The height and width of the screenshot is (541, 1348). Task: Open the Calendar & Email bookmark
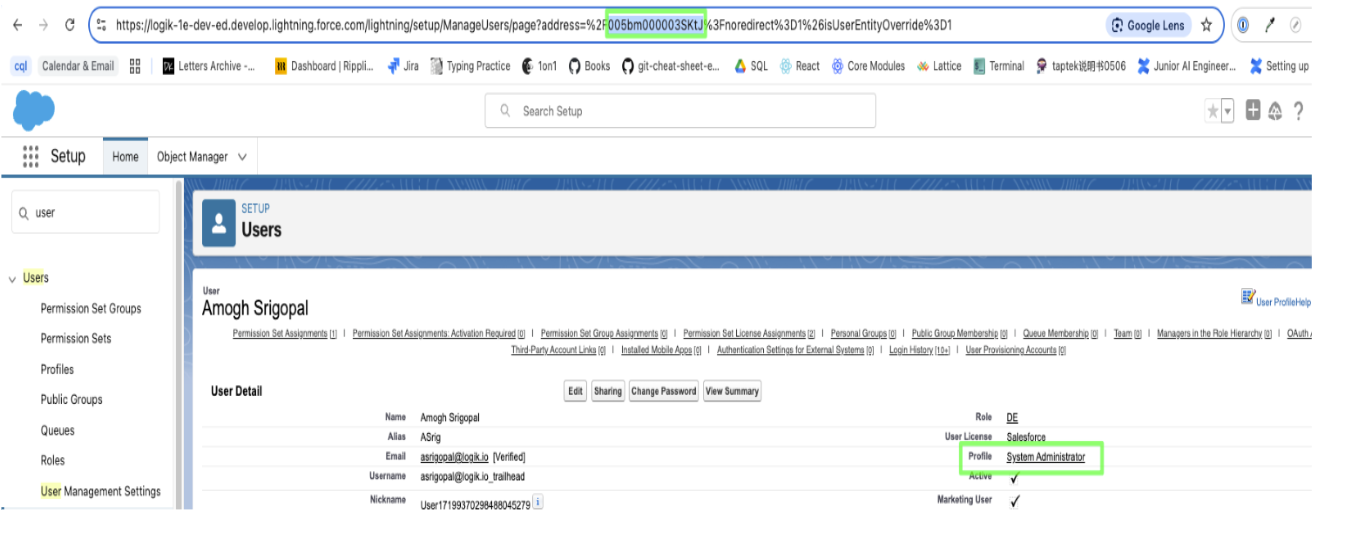[x=78, y=66]
